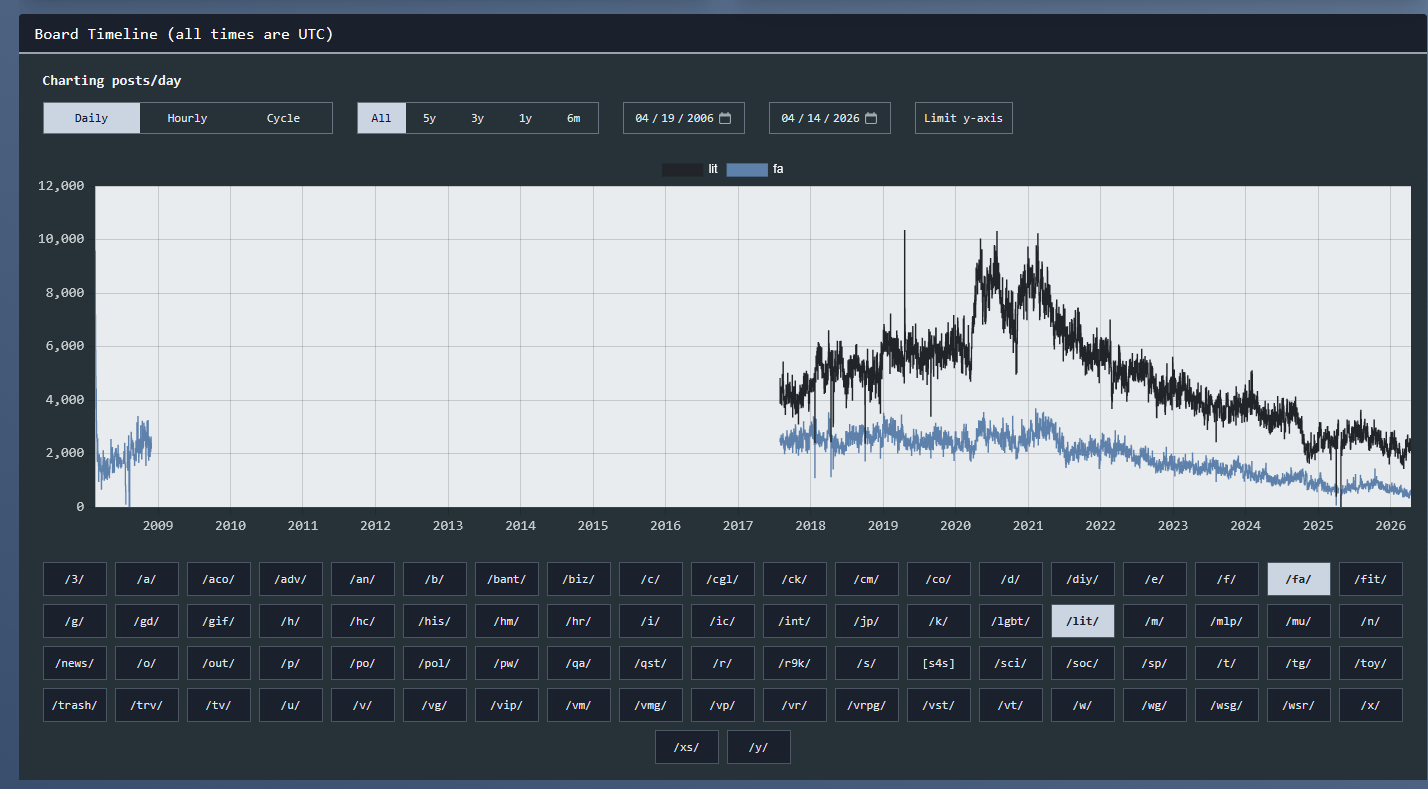Toggle the /fit/ board button
The height and width of the screenshot is (789, 1428).
pyautogui.click(x=1371, y=579)
